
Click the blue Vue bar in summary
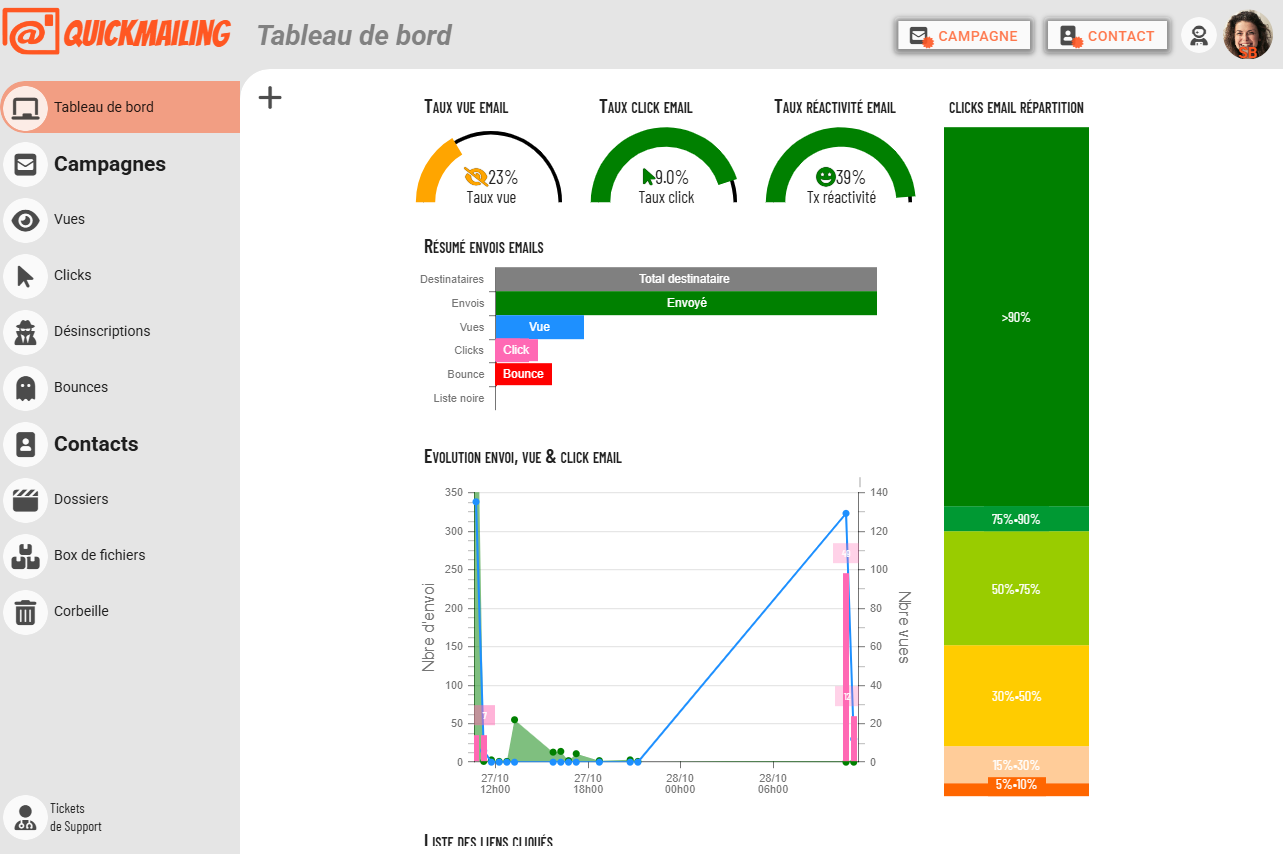(539, 327)
